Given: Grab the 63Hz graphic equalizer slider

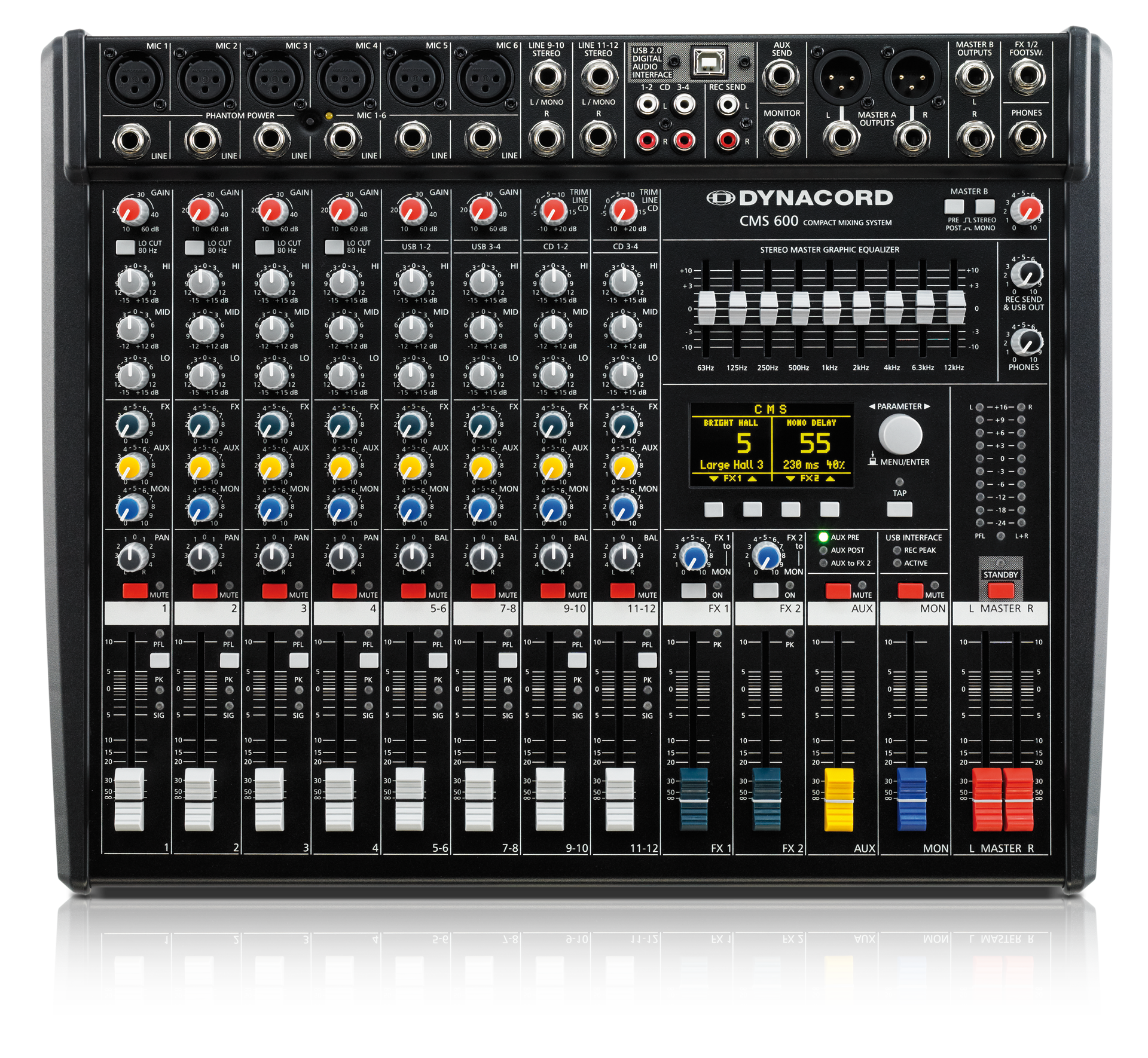Looking at the screenshot, I should click(x=706, y=308).
